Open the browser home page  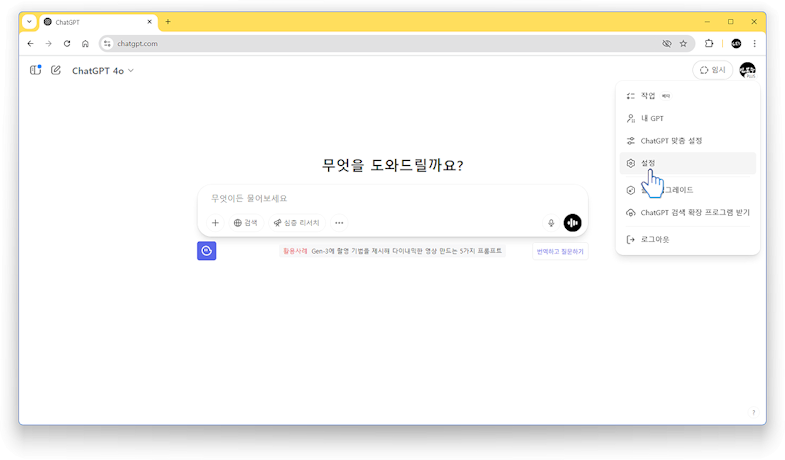click(x=85, y=44)
